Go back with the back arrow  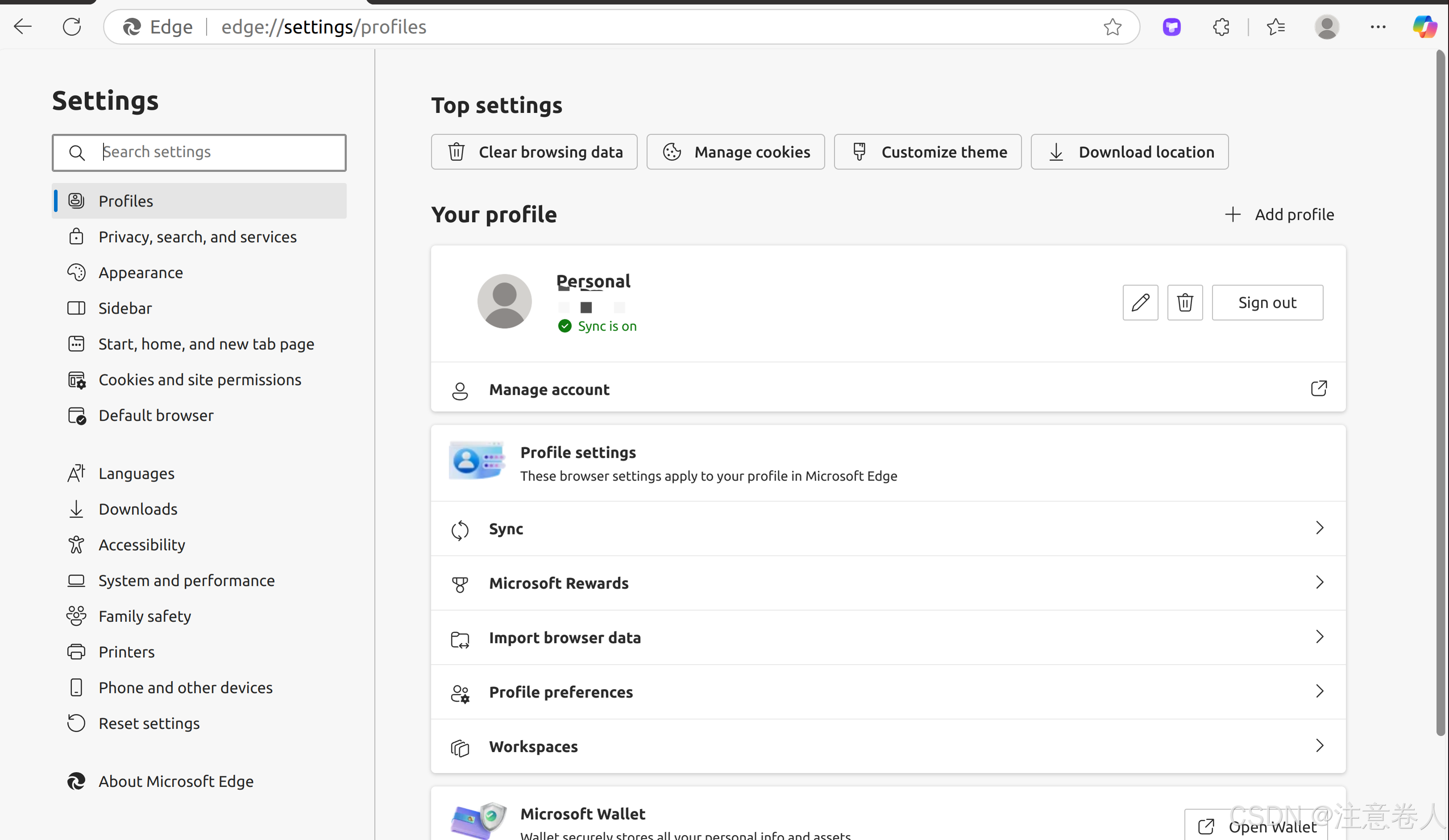23,27
